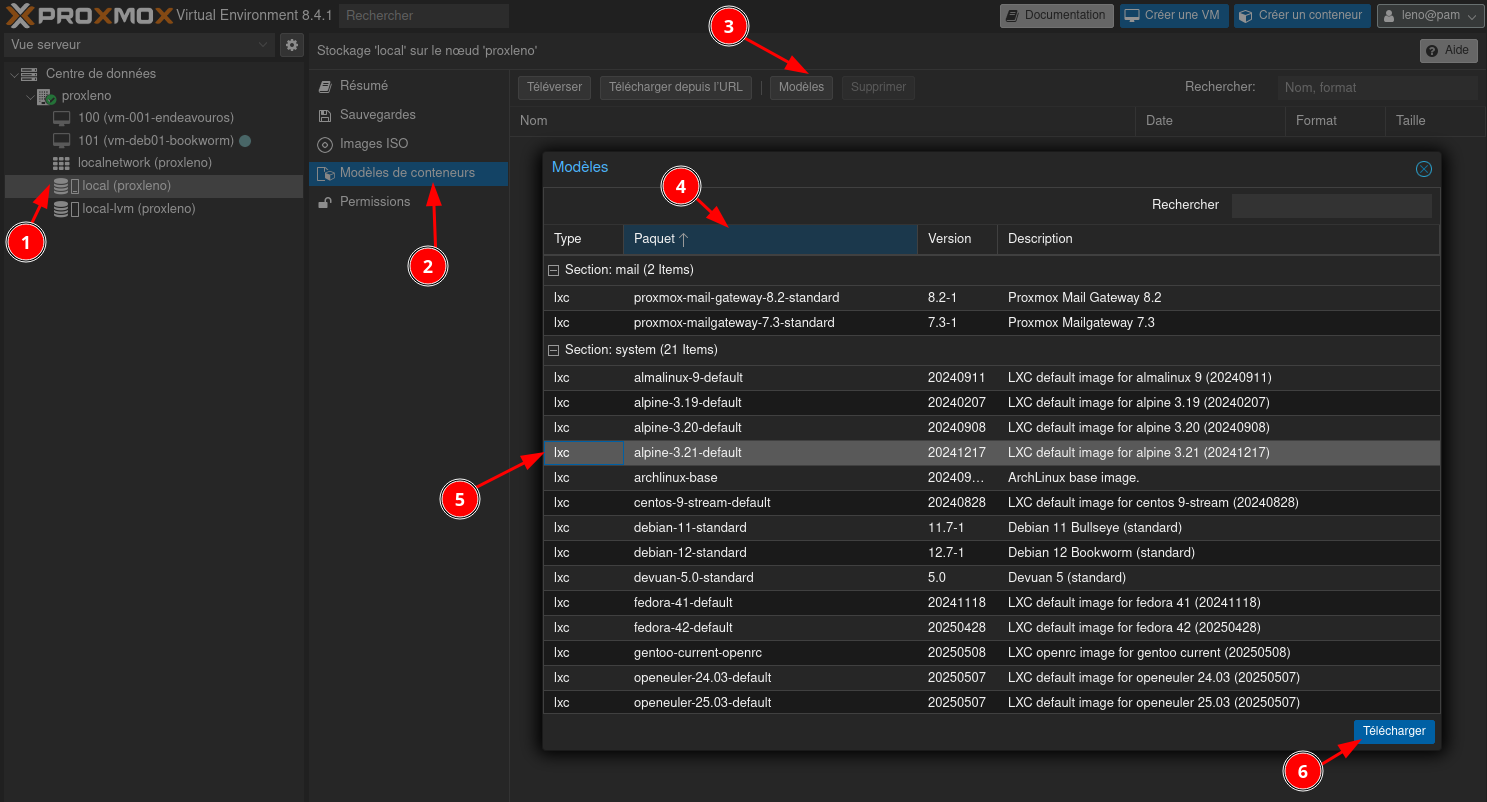Image resolution: width=1487 pixels, height=802 pixels.
Task: Close the Modèles dialog window
Action: [x=1423, y=169]
